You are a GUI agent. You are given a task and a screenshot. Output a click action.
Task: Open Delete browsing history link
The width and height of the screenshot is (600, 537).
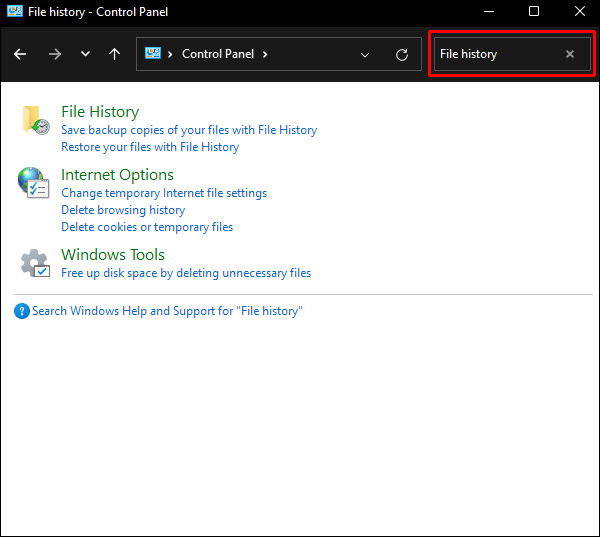[123, 210]
